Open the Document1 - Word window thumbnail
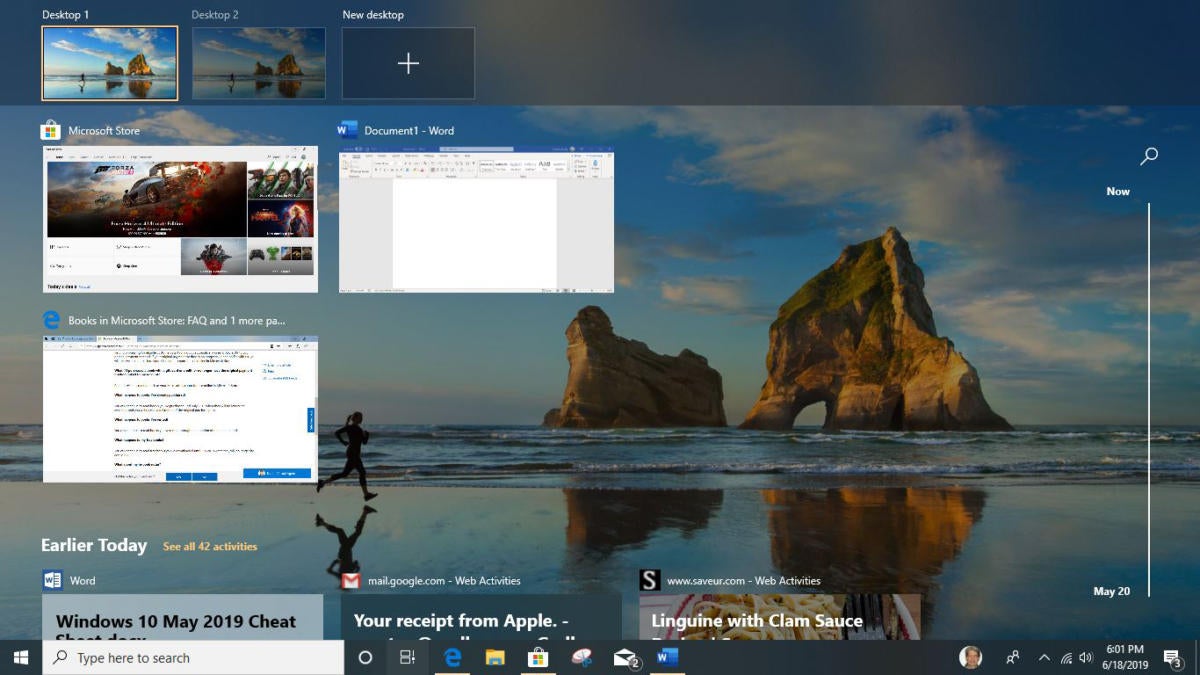 point(476,219)
